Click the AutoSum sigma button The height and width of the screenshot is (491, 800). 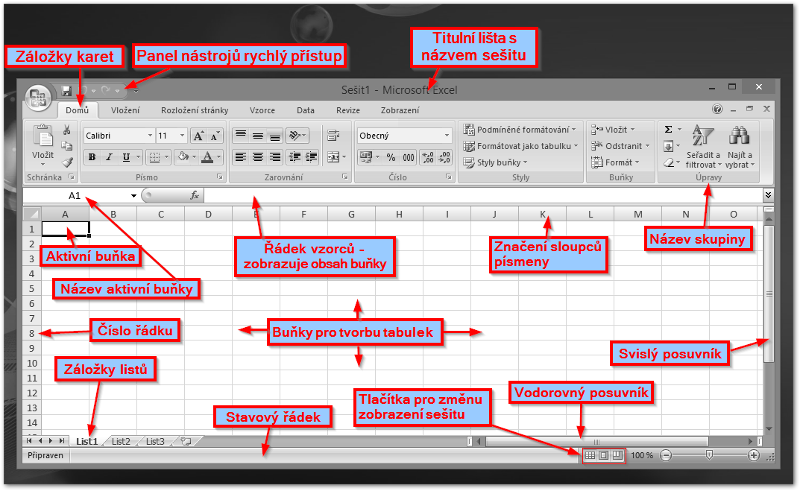[x=668, y=130]
